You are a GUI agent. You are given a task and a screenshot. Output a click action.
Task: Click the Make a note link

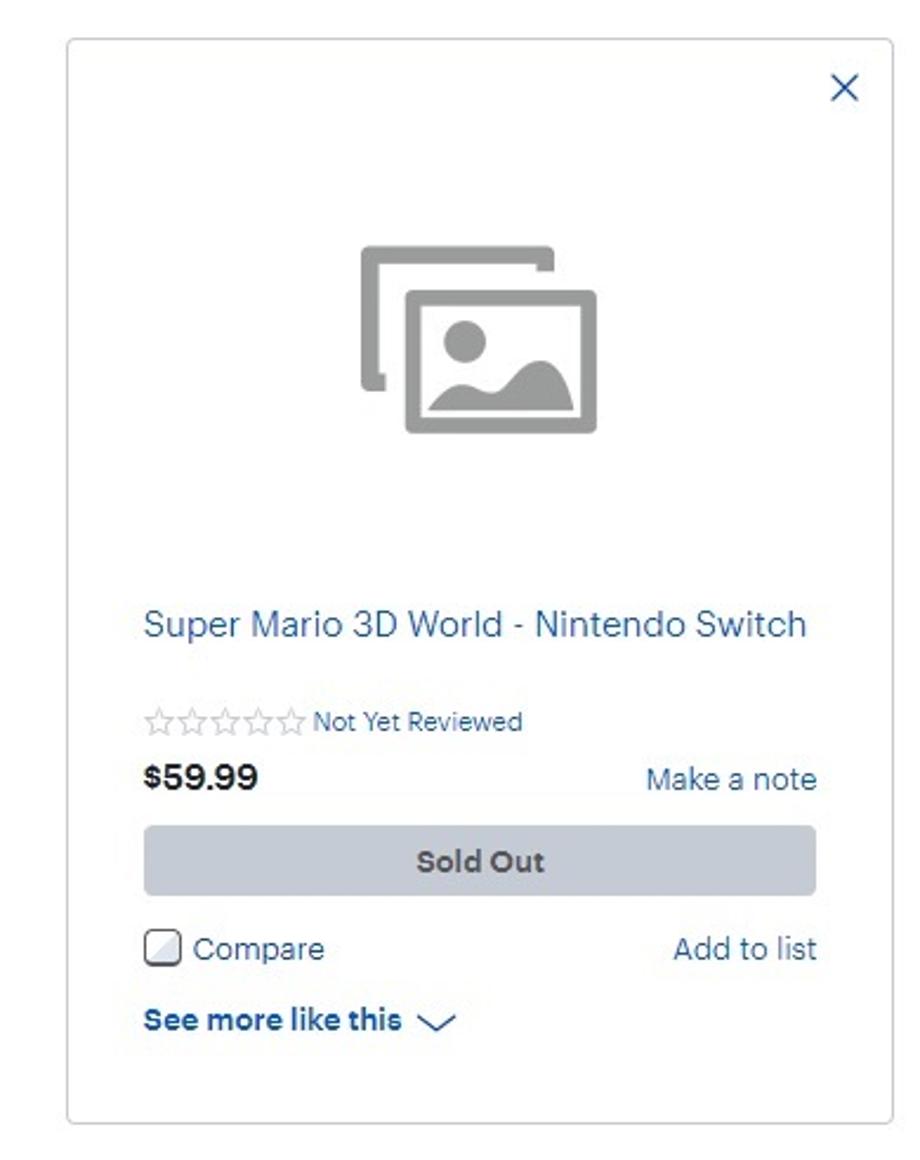731,780
